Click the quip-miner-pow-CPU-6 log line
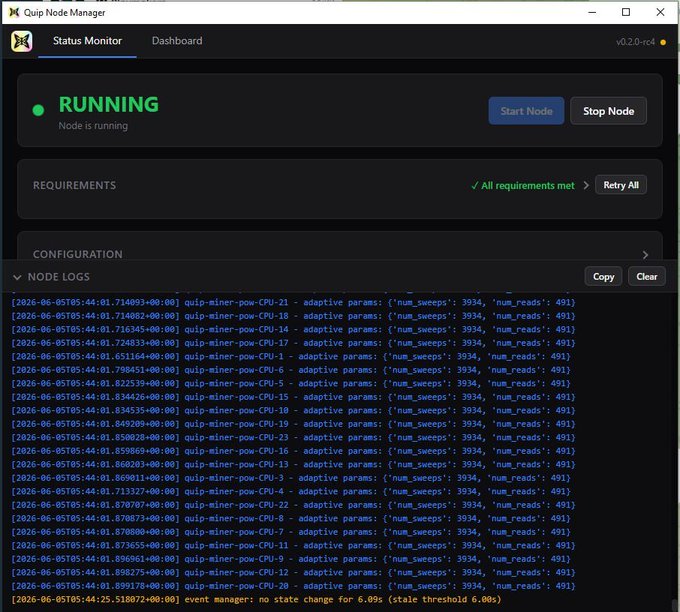680x612 pixels. coord(291,370)
